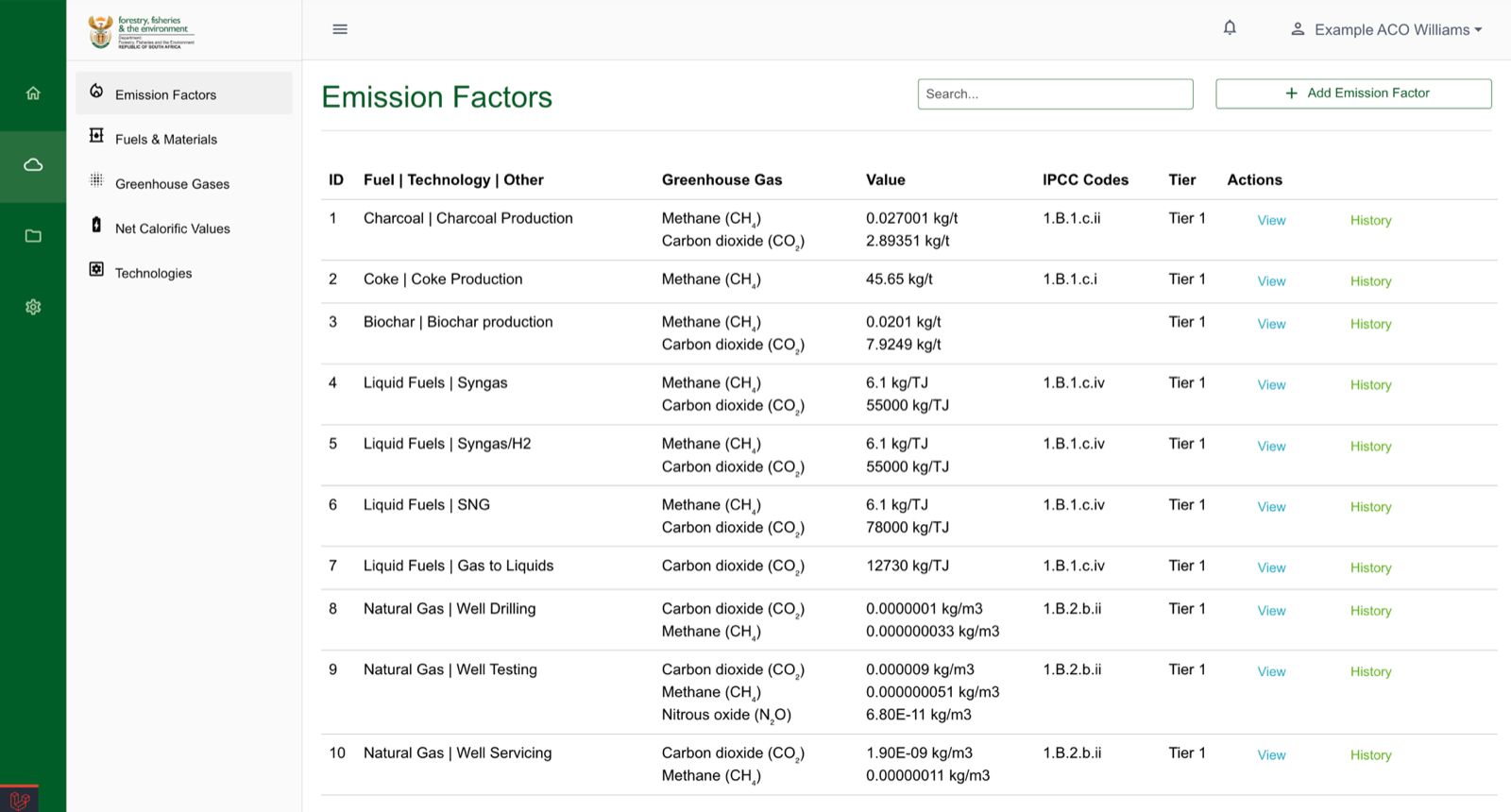View the Biochar production row
1511x812 pixels.
click(x=1271, y=324)
